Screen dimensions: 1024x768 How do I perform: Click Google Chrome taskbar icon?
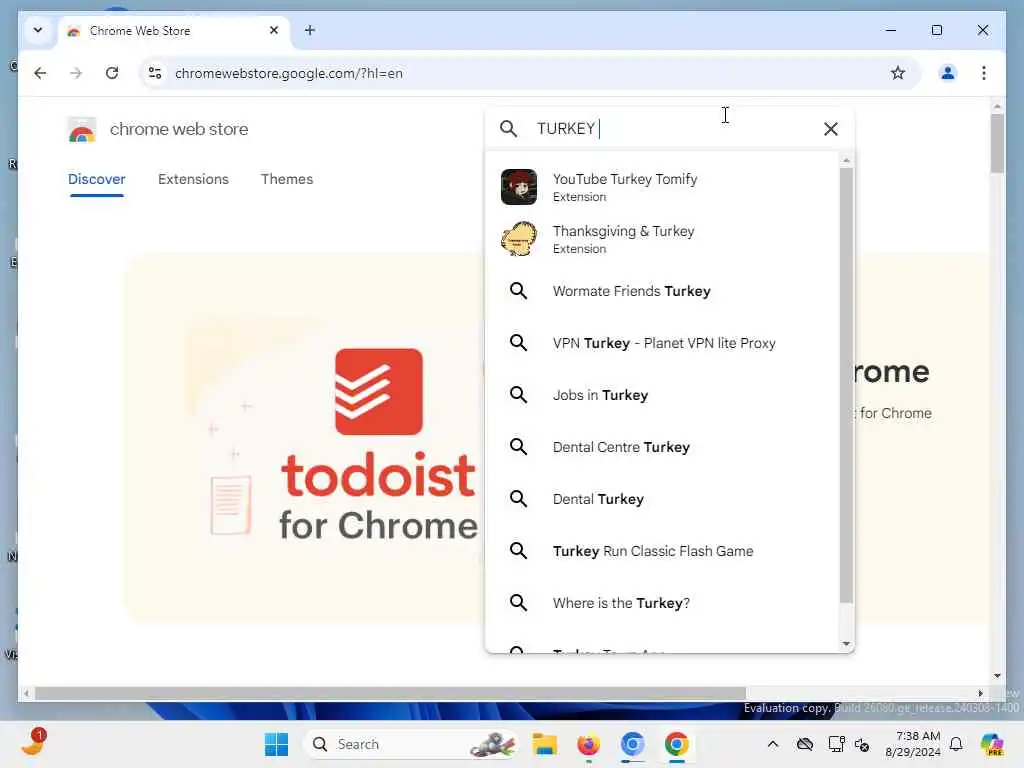(677, 744)
